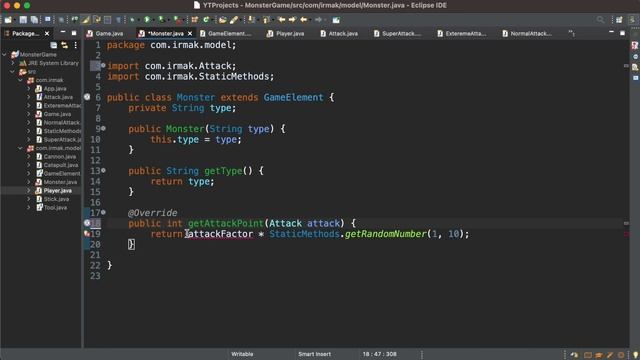Screen dimensions: 640x360
Task: Close the Monster.java editor tab
Action: click(190, 33)
